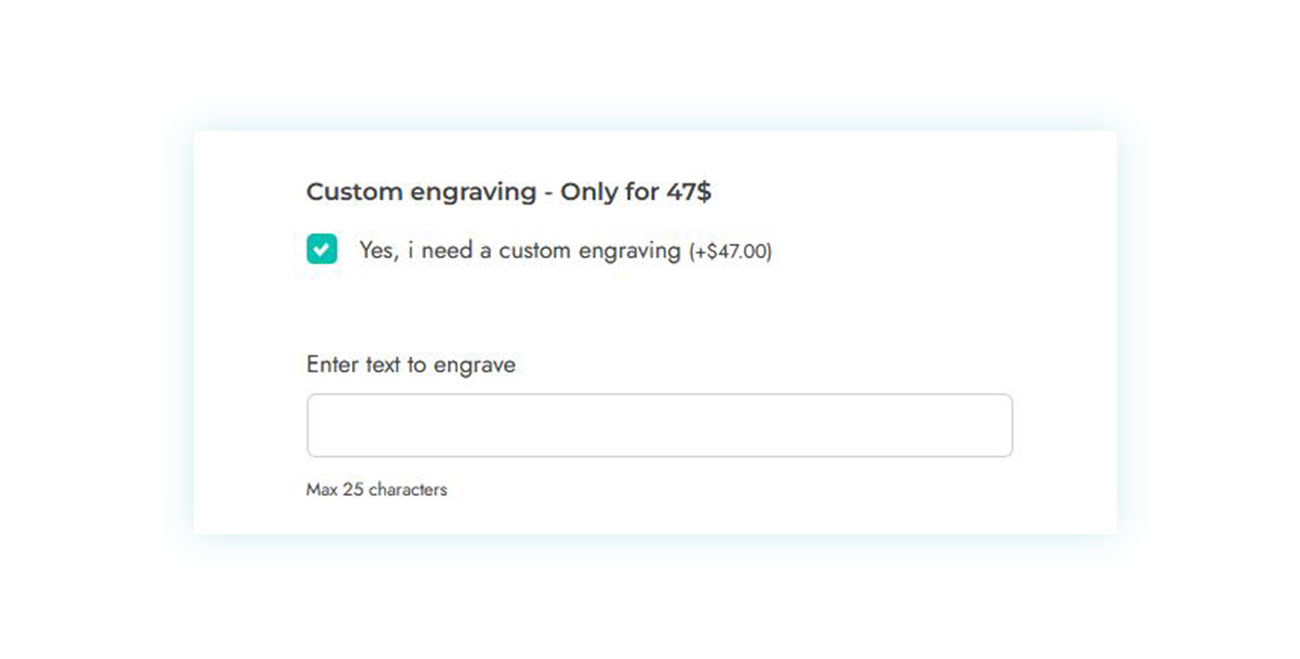Uncheck the teal custom engraving checkbox
The image size is (1300, 659).
click(x=322, y=249)
